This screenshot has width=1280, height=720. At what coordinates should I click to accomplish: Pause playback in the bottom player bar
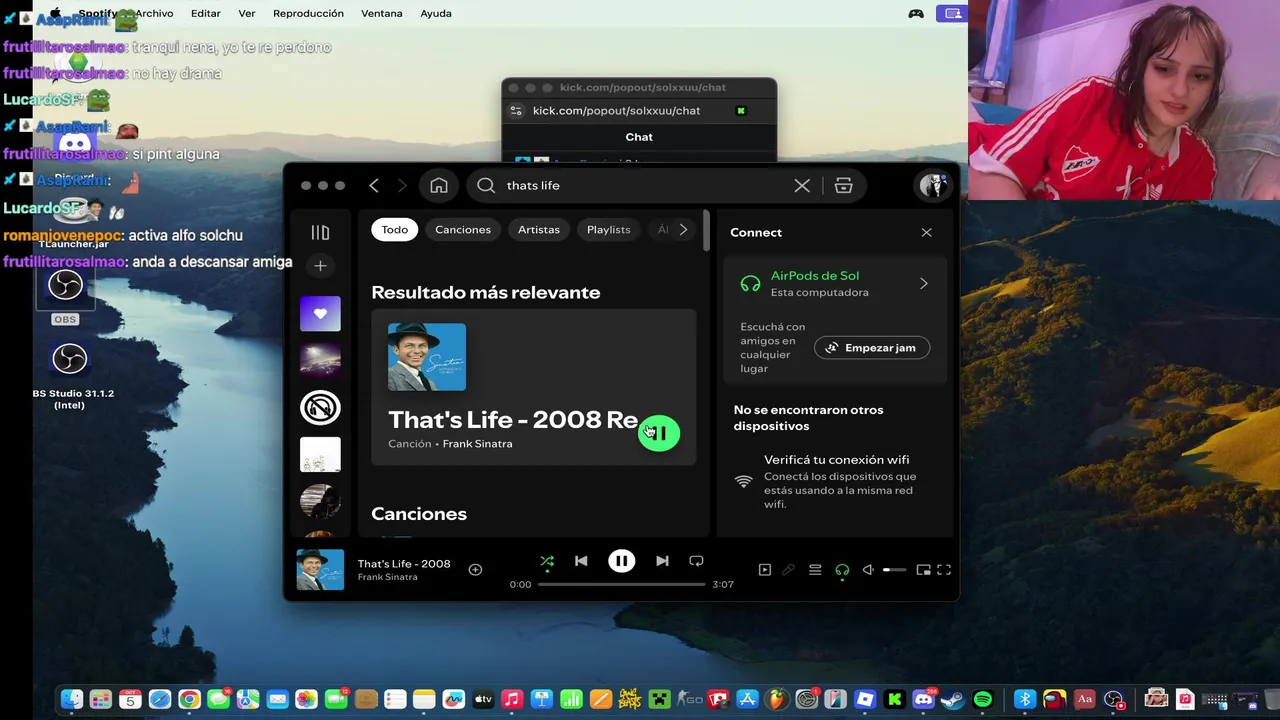click(x=621, y=561)
